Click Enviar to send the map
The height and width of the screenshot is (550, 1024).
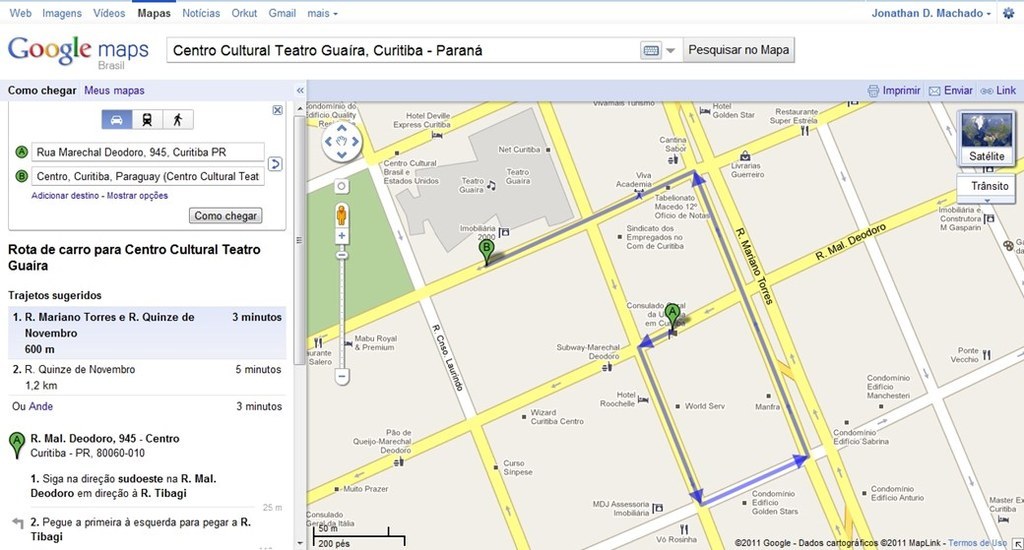(x=951, y=91)
